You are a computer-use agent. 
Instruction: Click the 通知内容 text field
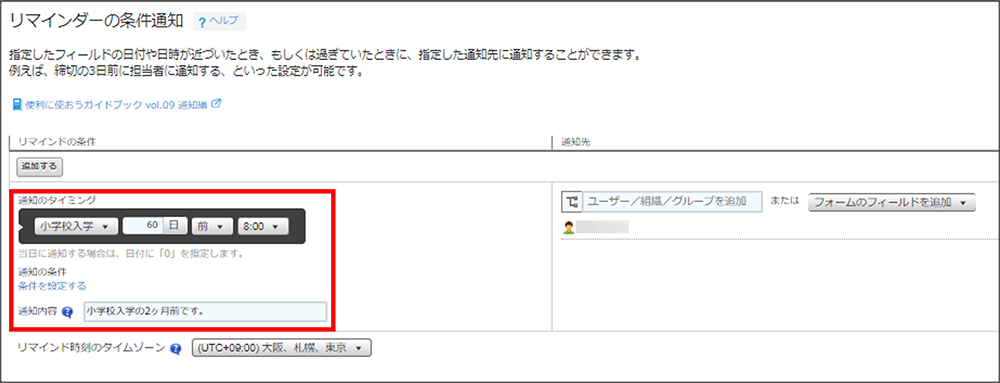click(205, 312)
